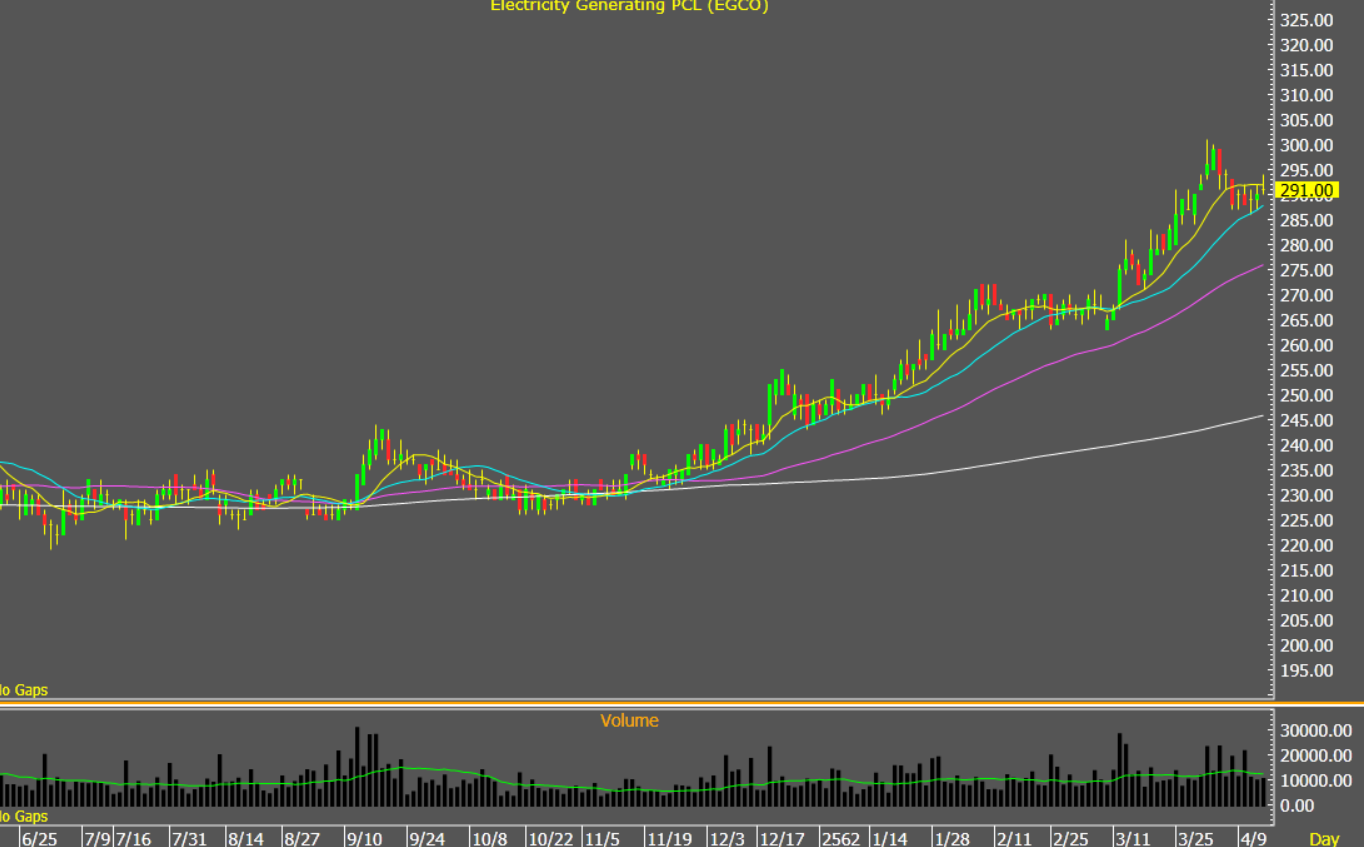
Task: Click the 7/16 date on the time axis
Action: (x=133, y=838)
